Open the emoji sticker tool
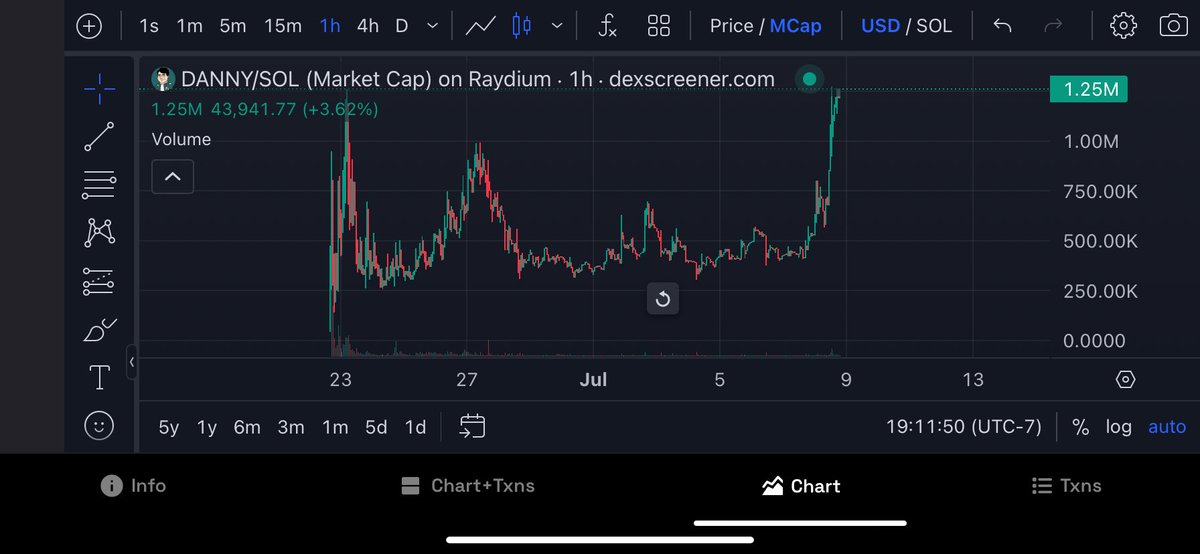This screenshot has height=554, width=1200. tap(99, 426)
